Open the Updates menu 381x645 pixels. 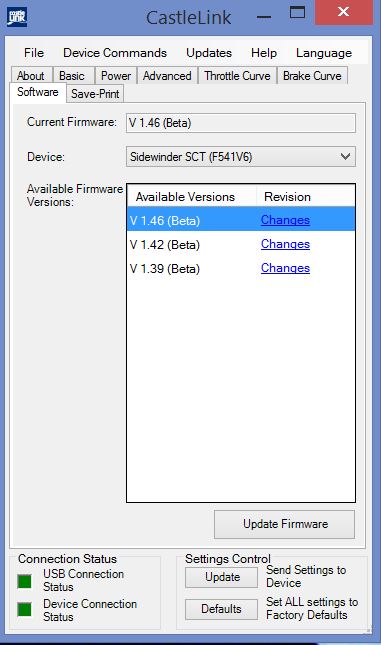pos(209,53)
